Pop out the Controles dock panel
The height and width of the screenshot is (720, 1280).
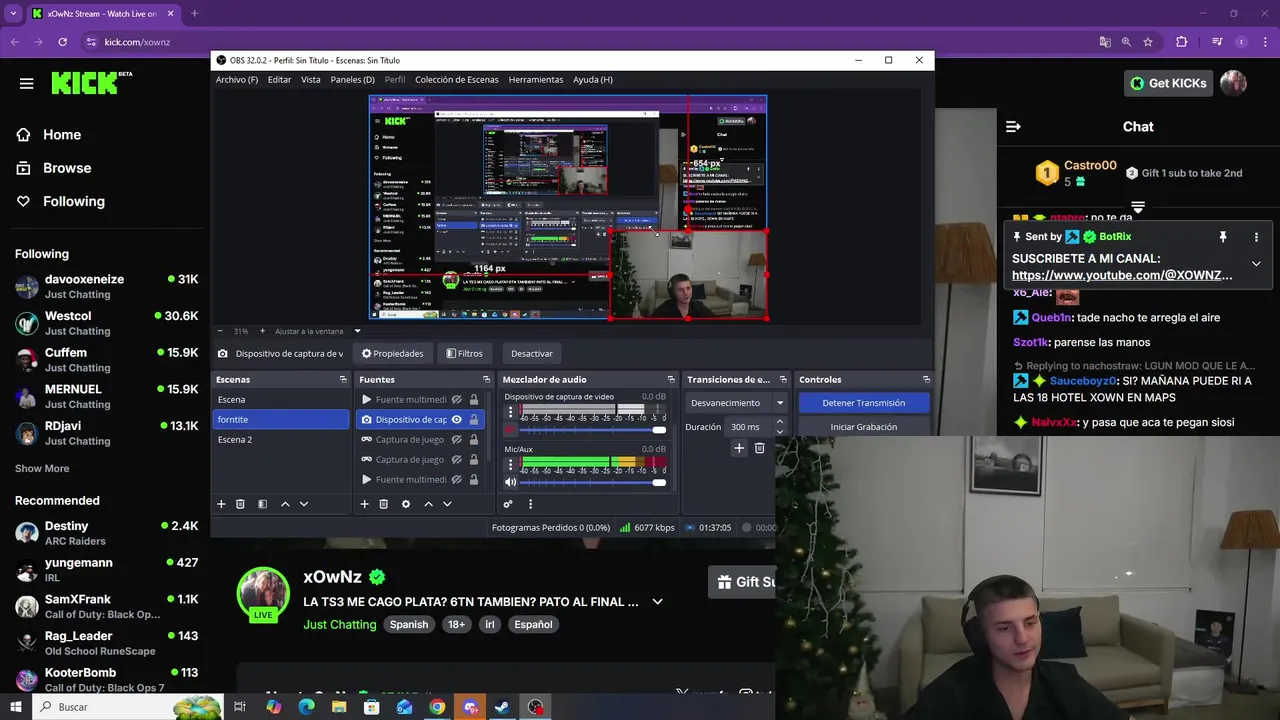(x=926, y=379)
